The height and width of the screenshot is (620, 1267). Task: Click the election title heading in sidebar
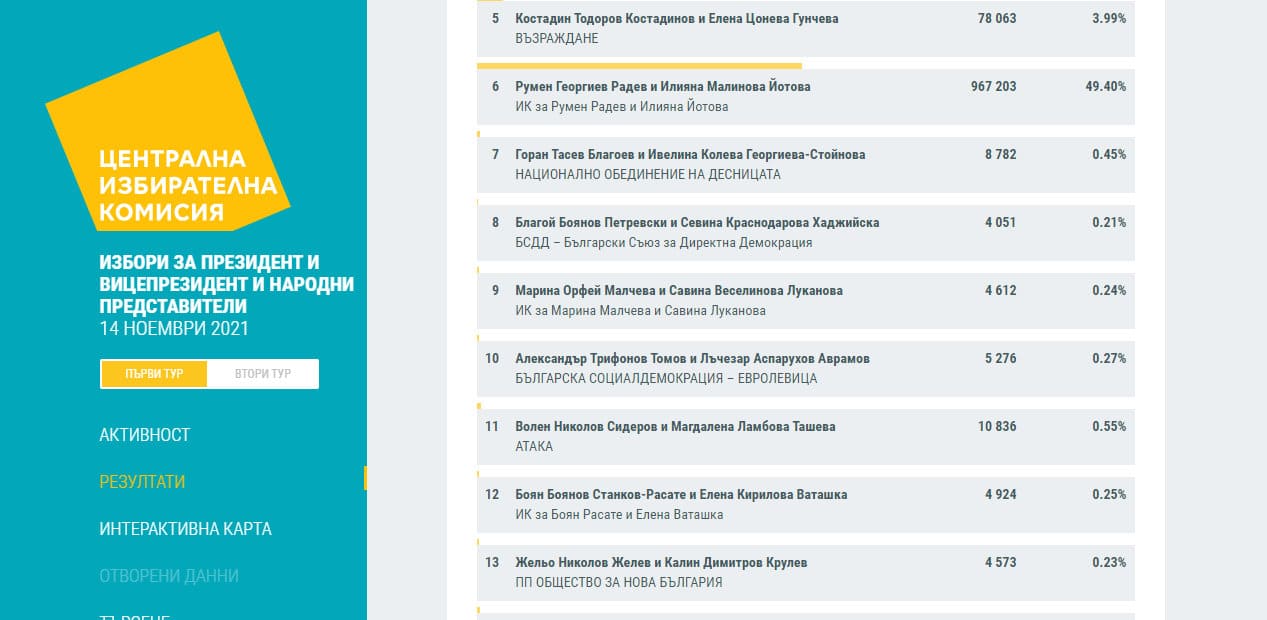click(226, 283)
